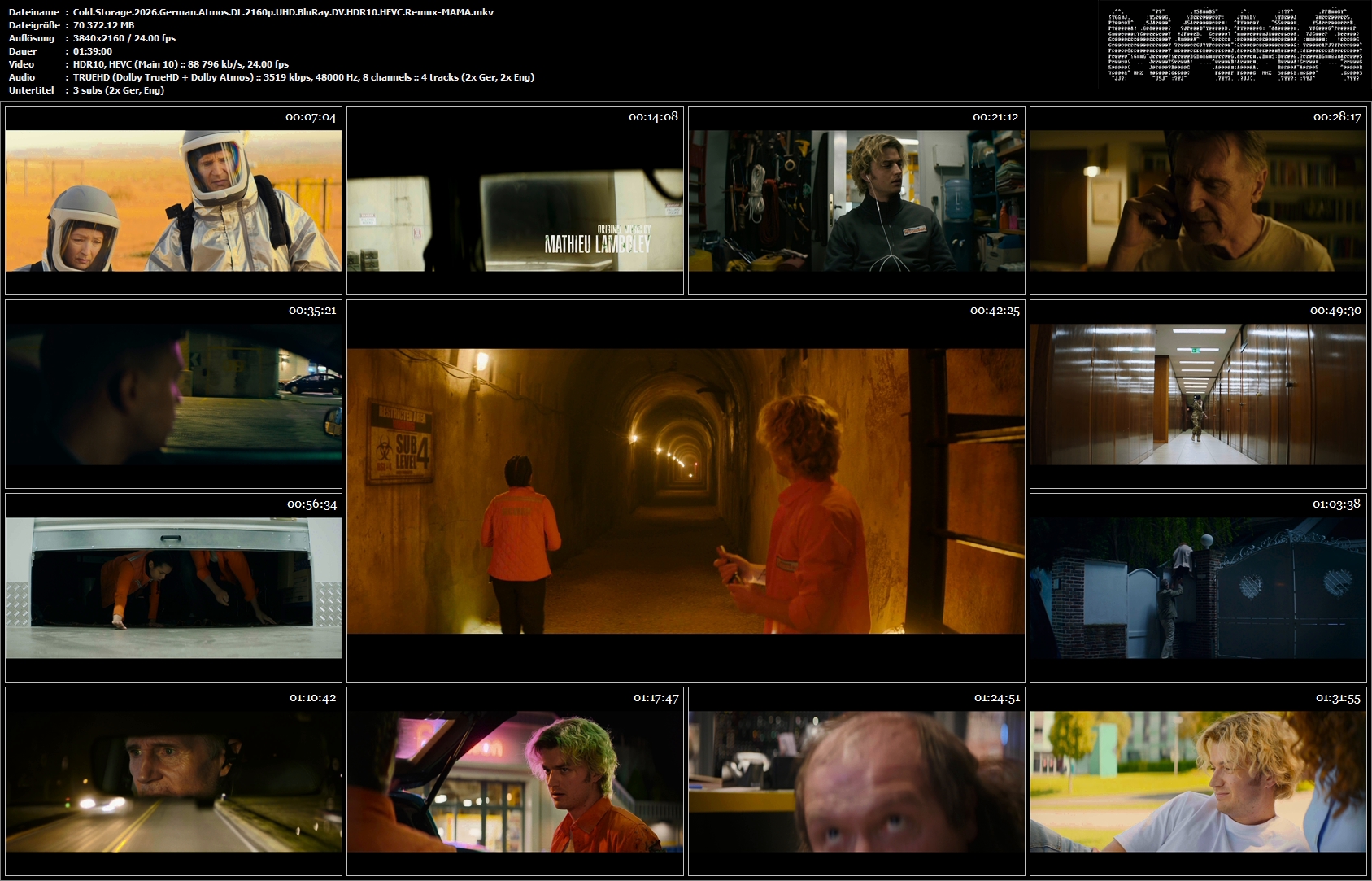The height and width of the screenshot is (881, 1372).
Task: Open the thumbnail timestamped 00:35:21
Action: point(173,394)
